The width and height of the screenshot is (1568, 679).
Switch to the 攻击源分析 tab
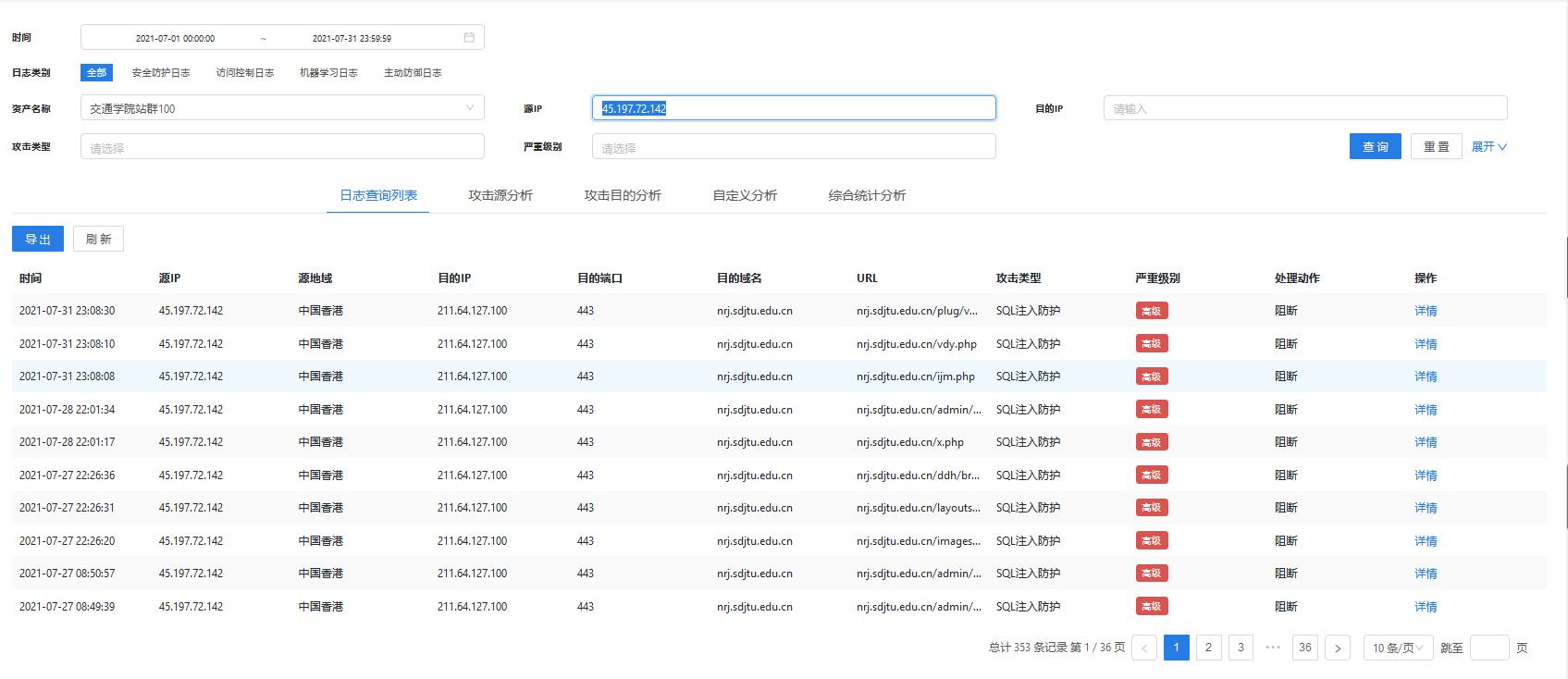point(500,195)
